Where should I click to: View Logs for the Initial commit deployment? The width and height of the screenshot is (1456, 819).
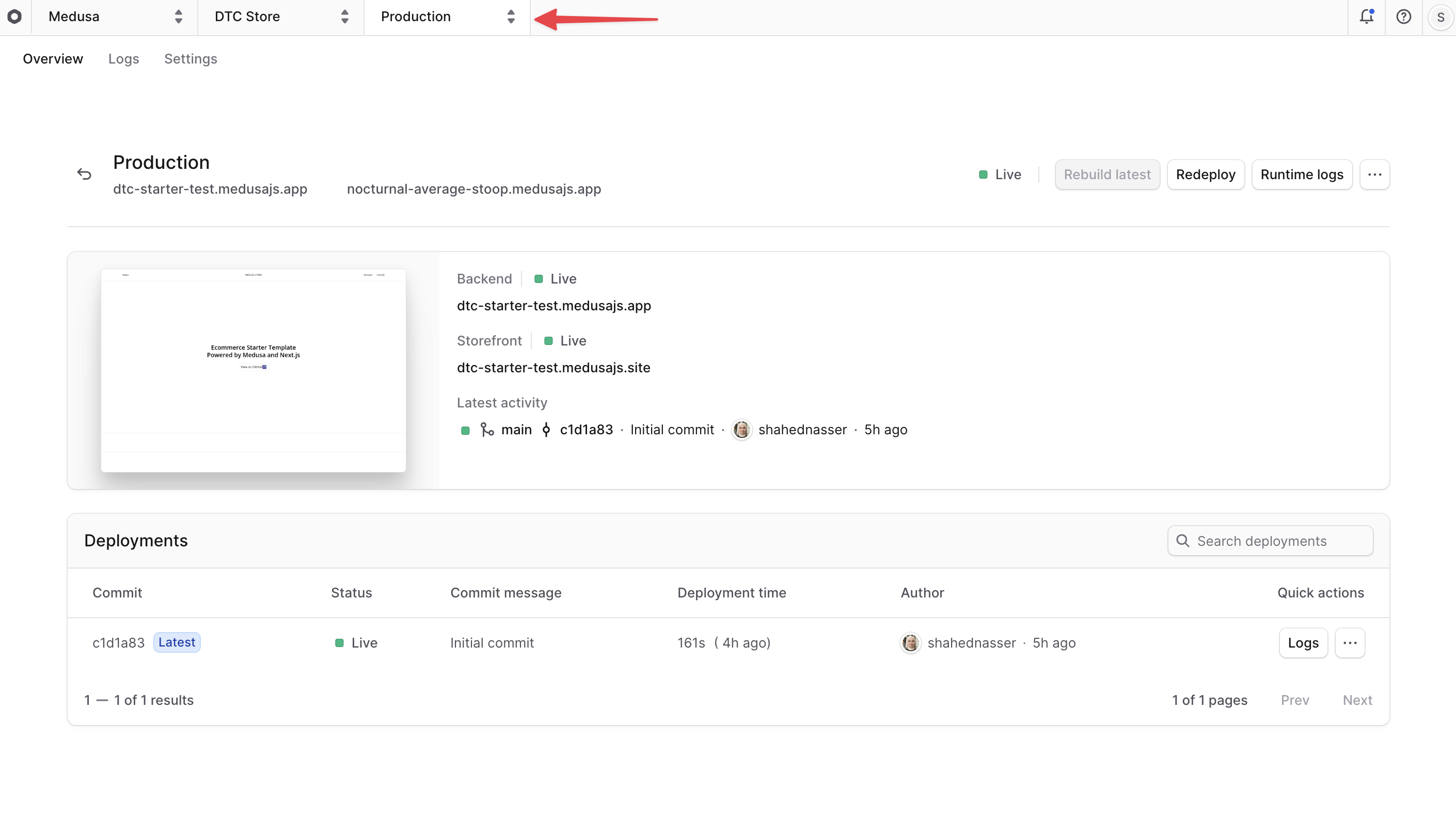(x=1303, y=643)
